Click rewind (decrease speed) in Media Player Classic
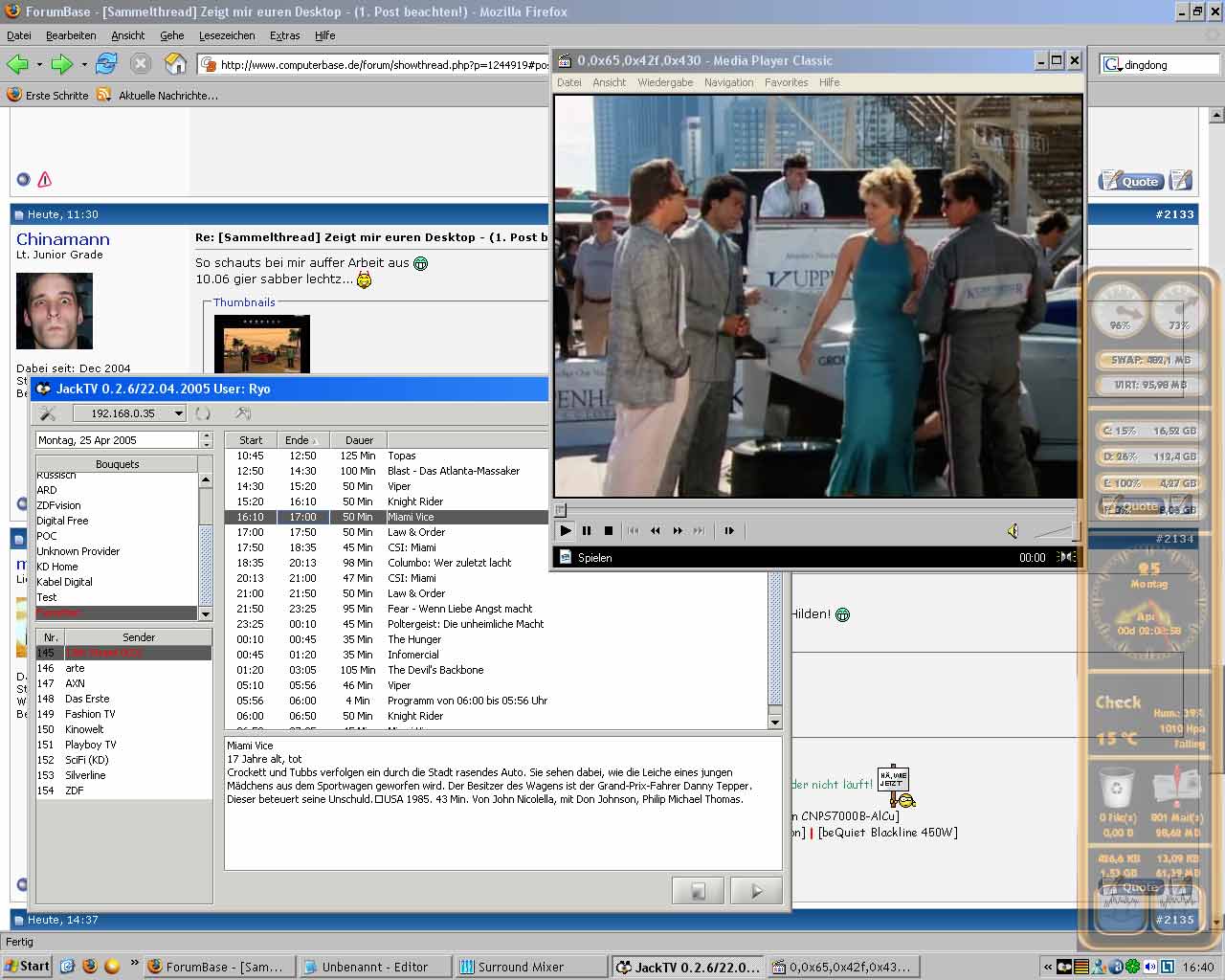The height and width of the screenshot is (980, 1225). (x=656, y=530)
